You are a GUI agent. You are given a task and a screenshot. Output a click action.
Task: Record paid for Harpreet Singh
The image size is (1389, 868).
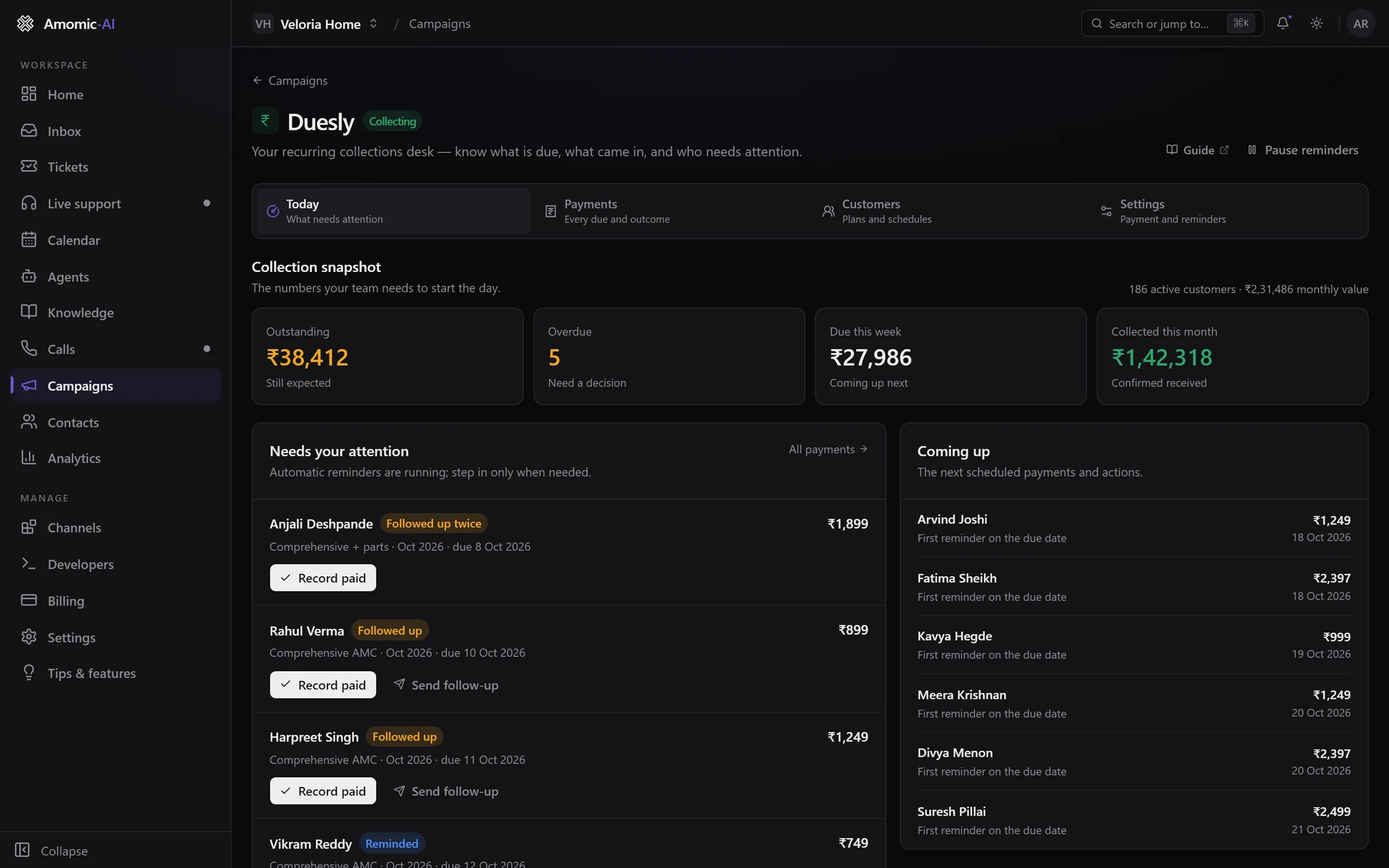point(323,791)
